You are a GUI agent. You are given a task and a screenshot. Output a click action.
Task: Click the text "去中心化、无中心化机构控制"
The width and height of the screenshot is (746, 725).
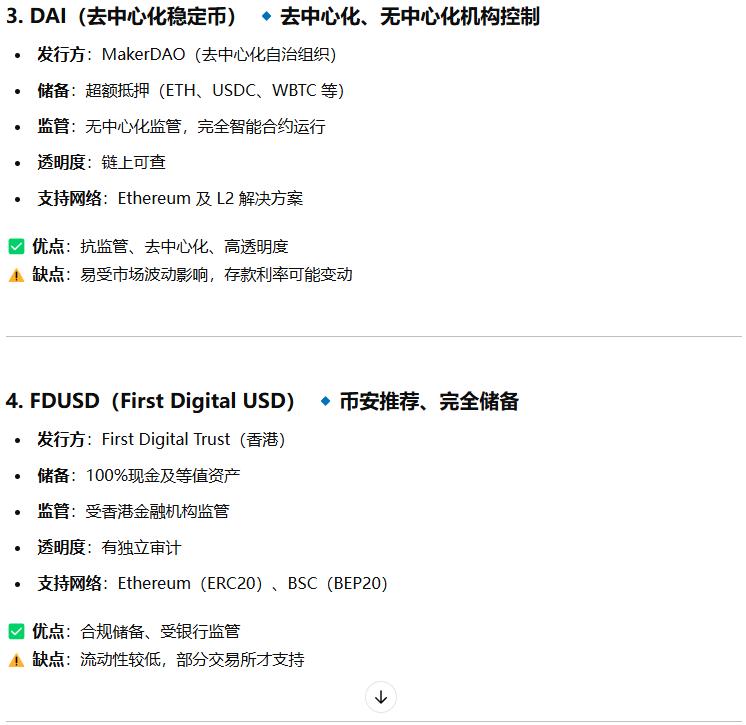tap(410, 17)
